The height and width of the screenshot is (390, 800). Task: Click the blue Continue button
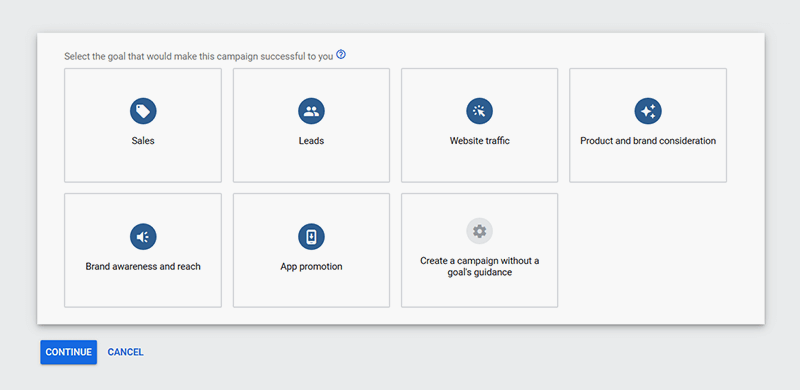pos(68,352)
